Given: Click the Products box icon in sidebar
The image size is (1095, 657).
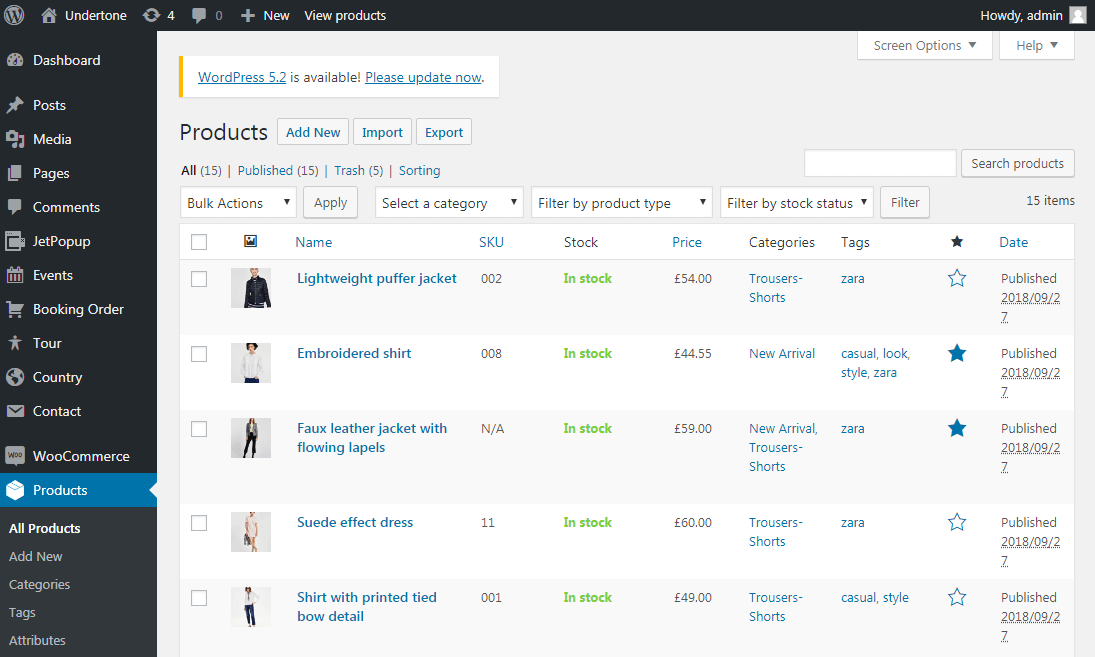Looking at the screenshot, I should 15,490.
